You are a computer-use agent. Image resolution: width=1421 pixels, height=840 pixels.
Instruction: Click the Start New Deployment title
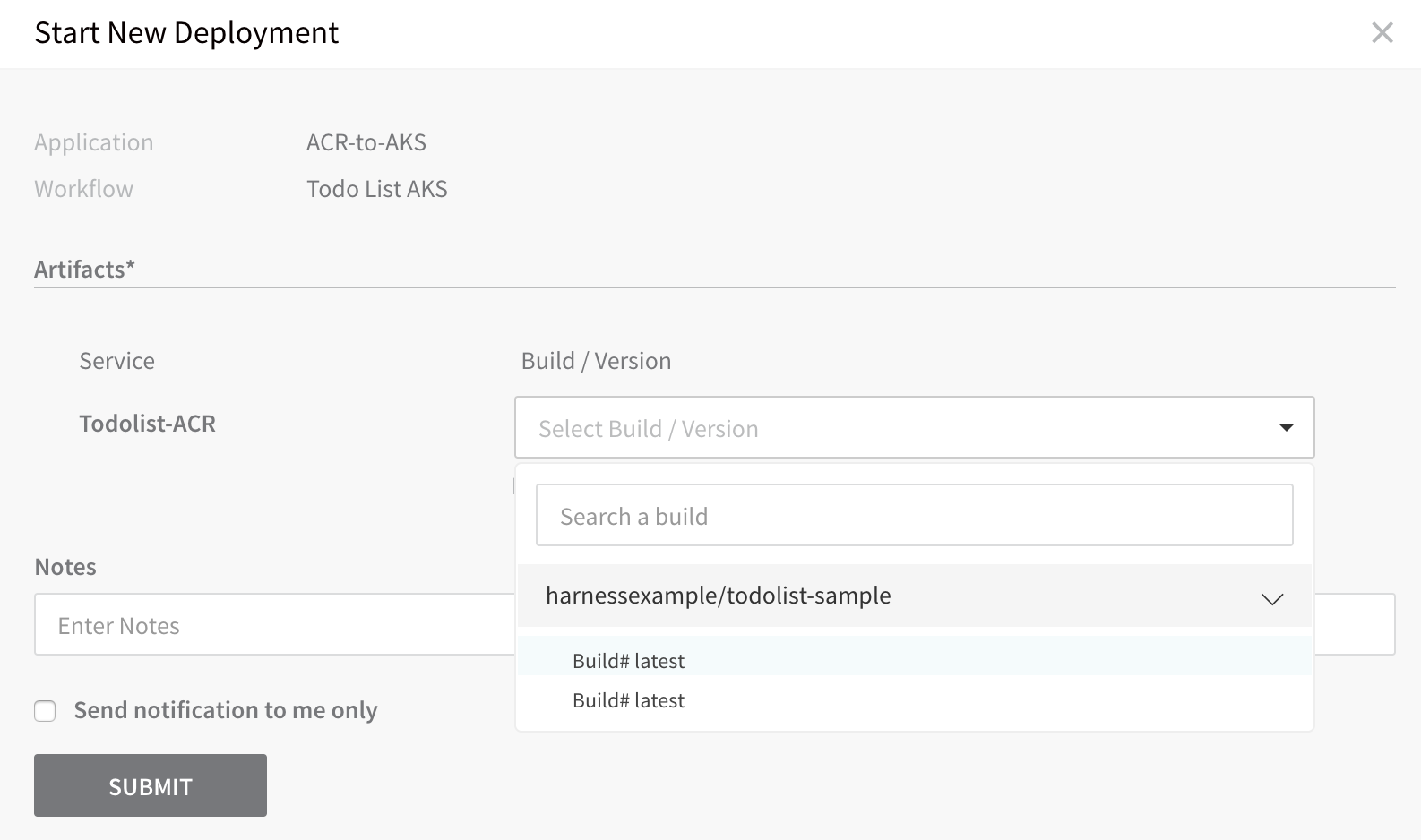pos(186,33)
